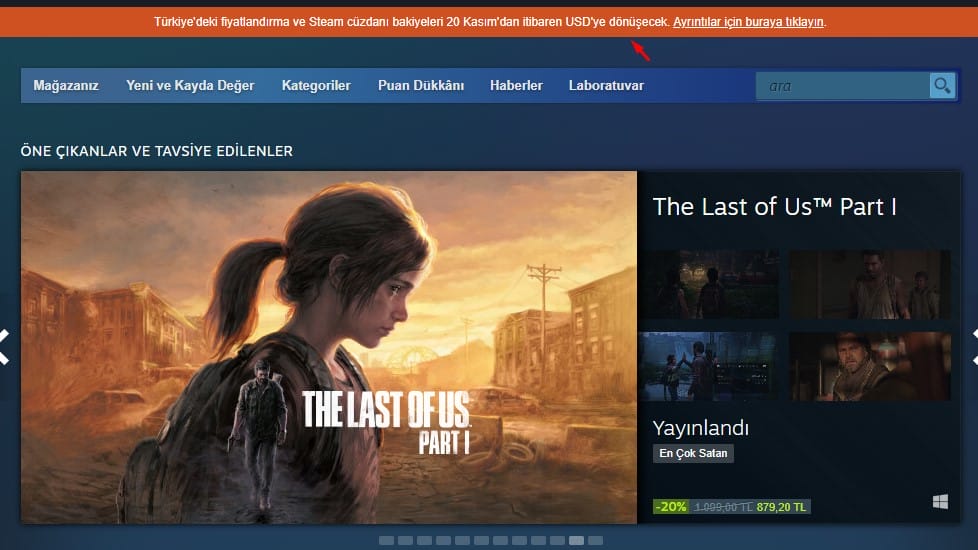This screenshot has height=550, width=978.
Task: Focus the 'ara' search field
Action: click(843, 85)
